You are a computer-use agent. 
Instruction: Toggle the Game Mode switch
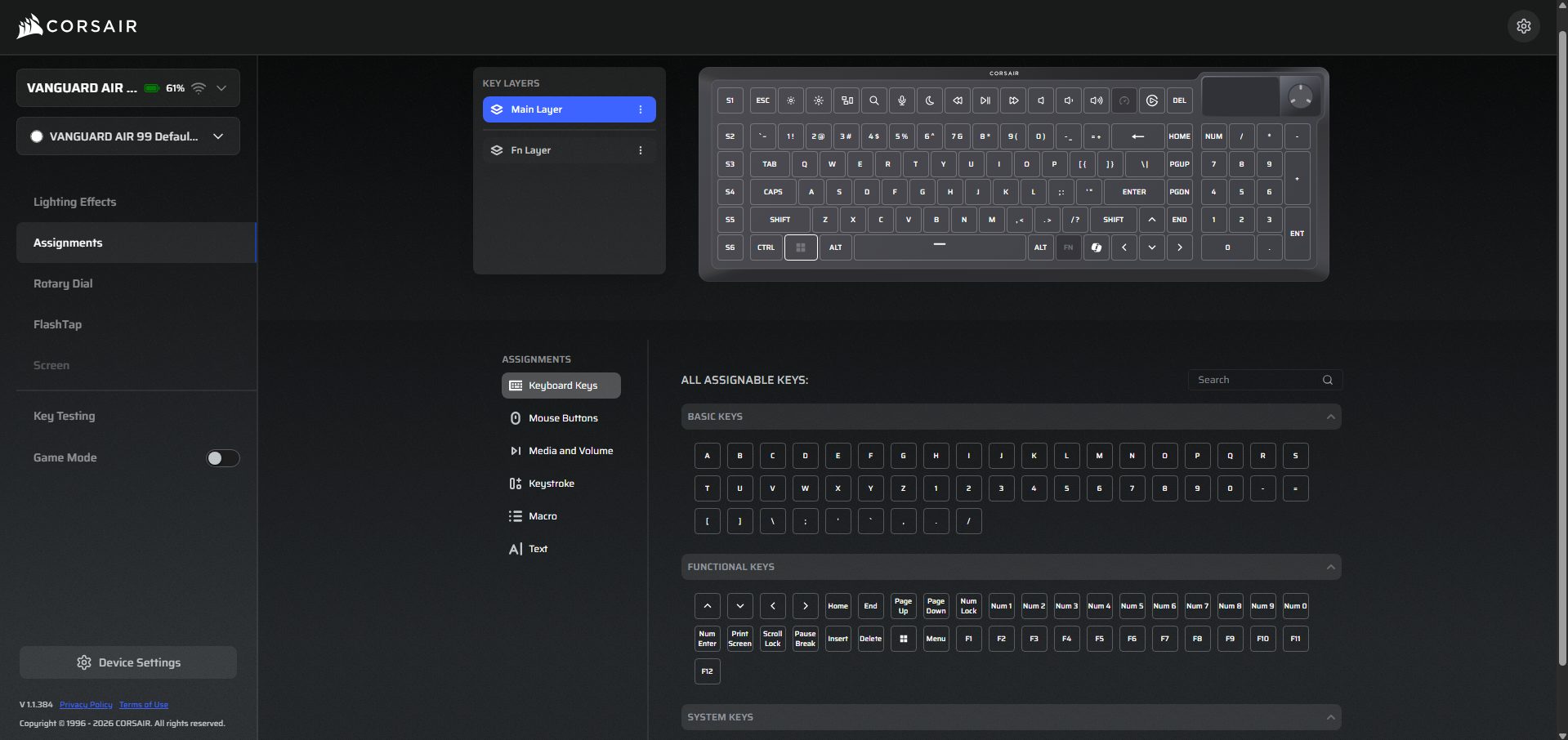coord(222,458)
